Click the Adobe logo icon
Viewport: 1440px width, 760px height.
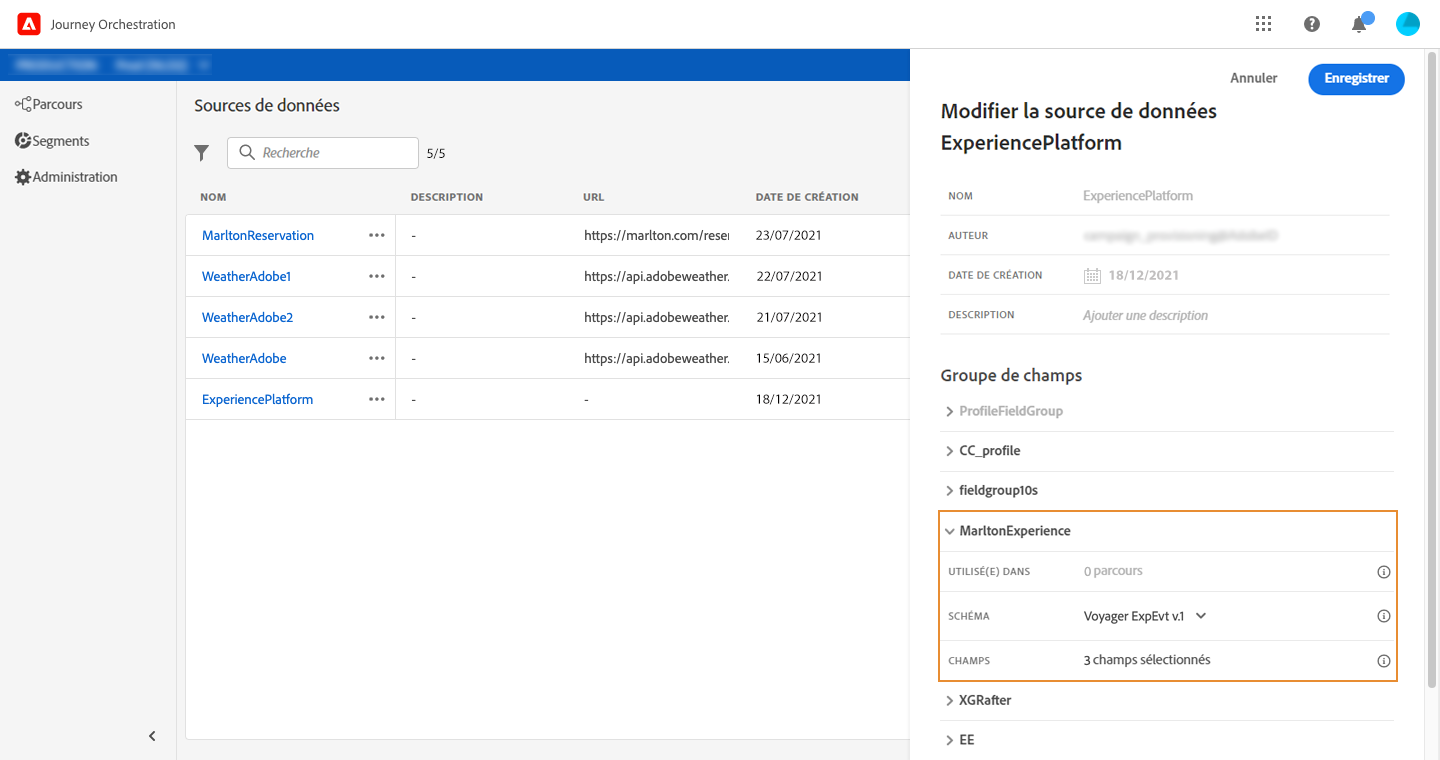pos(29,24)
